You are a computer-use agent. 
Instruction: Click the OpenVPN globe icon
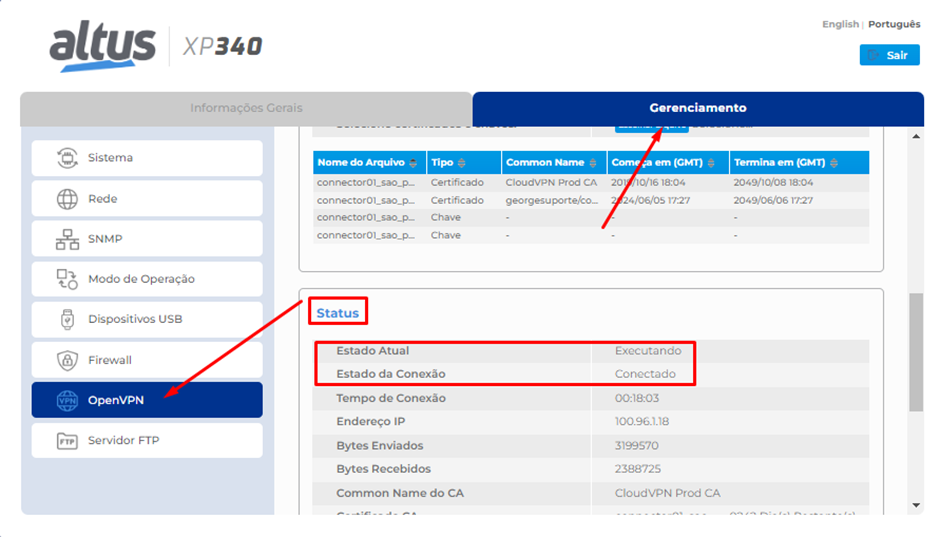tap(67, 400)
